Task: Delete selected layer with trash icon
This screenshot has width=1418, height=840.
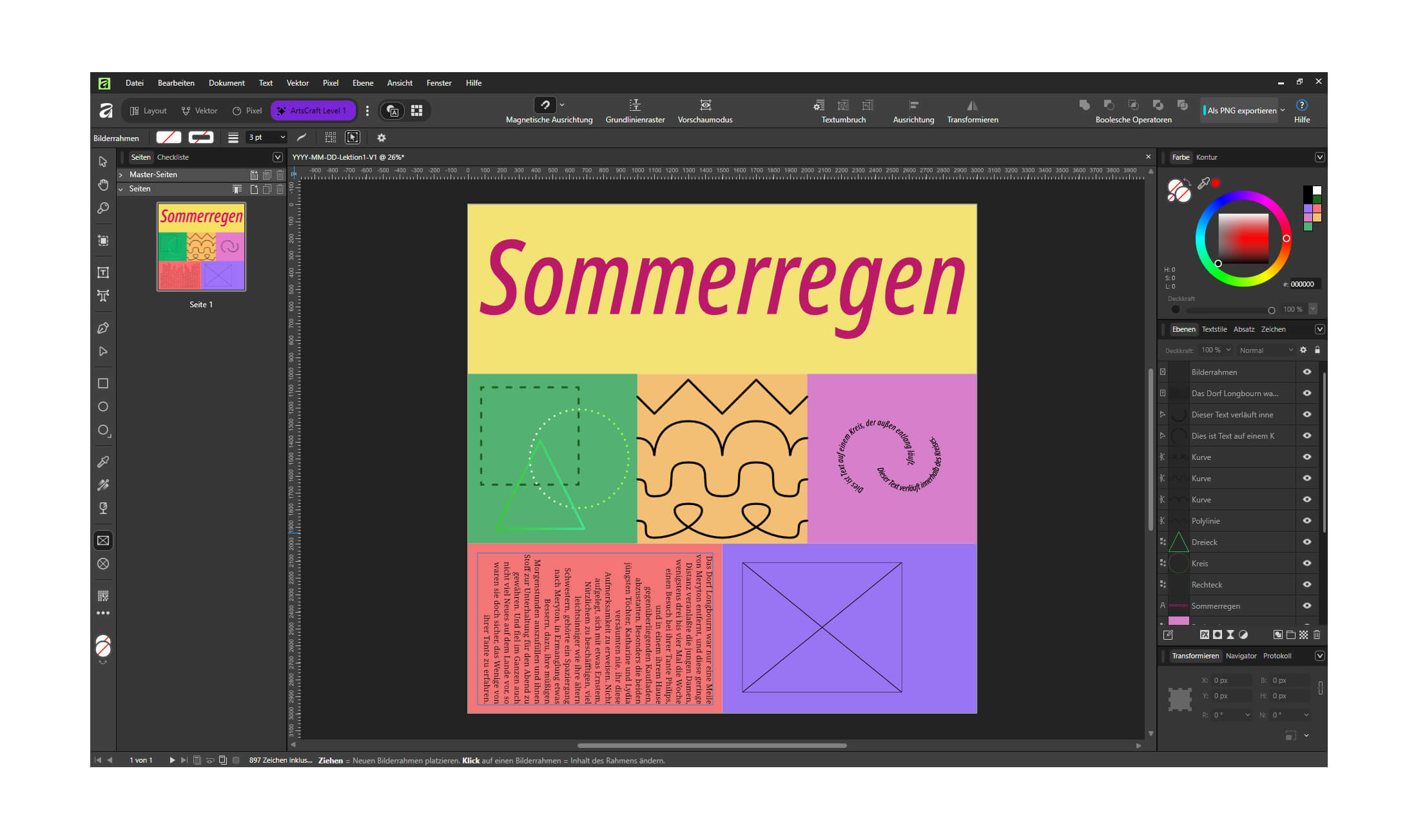Action: pos(1317,635)
